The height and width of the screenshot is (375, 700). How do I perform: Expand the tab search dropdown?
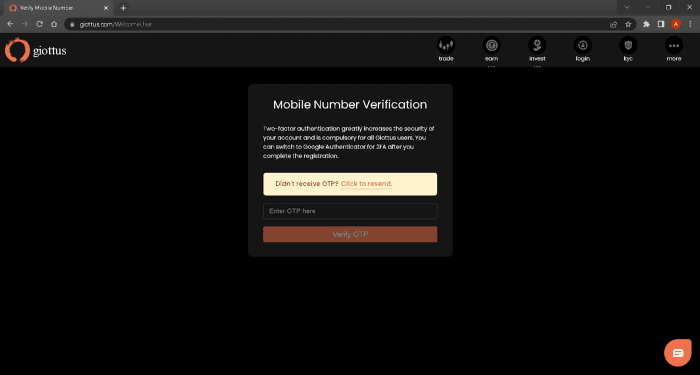[627, 8]
